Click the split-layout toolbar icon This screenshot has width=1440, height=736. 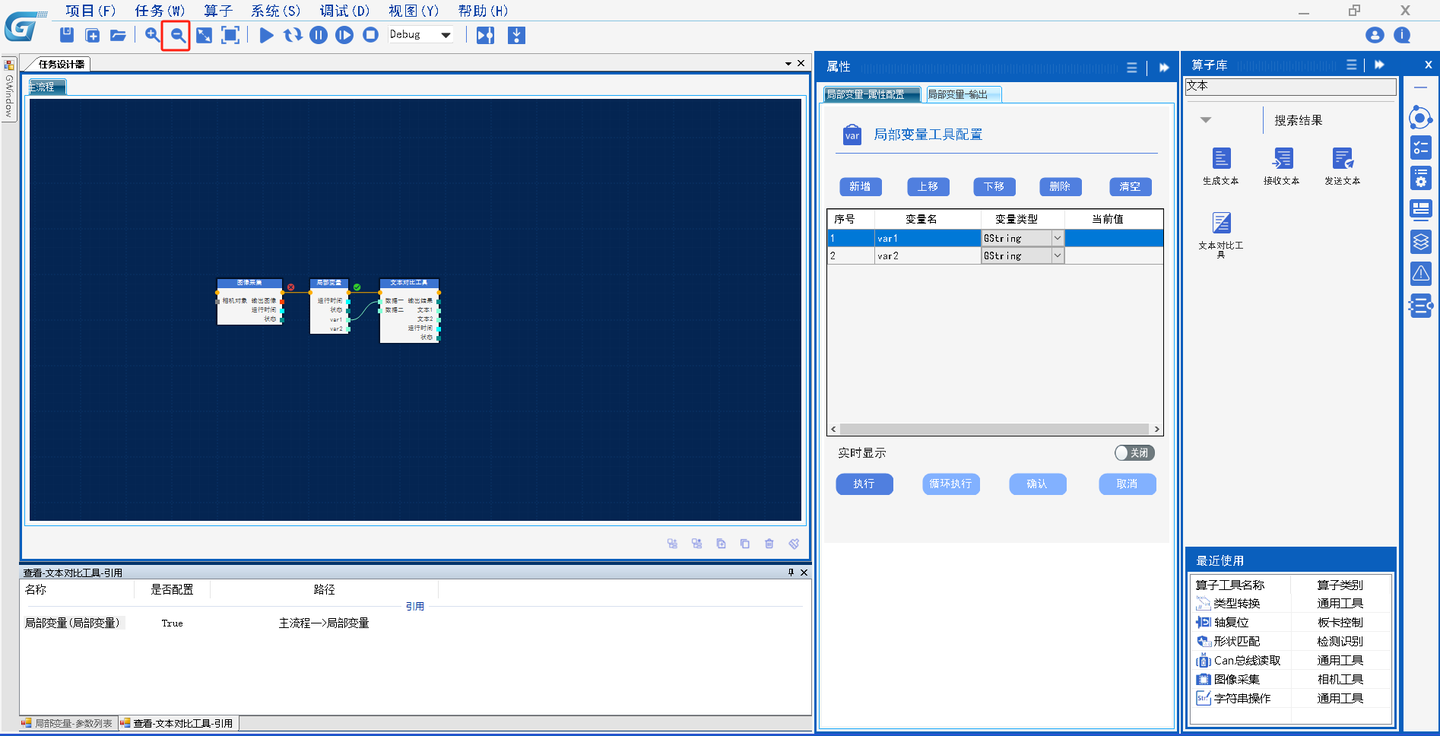coord(485,35)
